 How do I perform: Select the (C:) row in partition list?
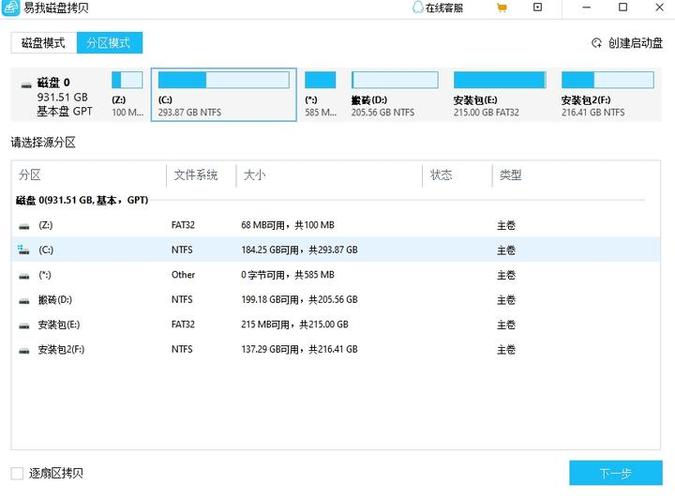(x=336, y=250)
